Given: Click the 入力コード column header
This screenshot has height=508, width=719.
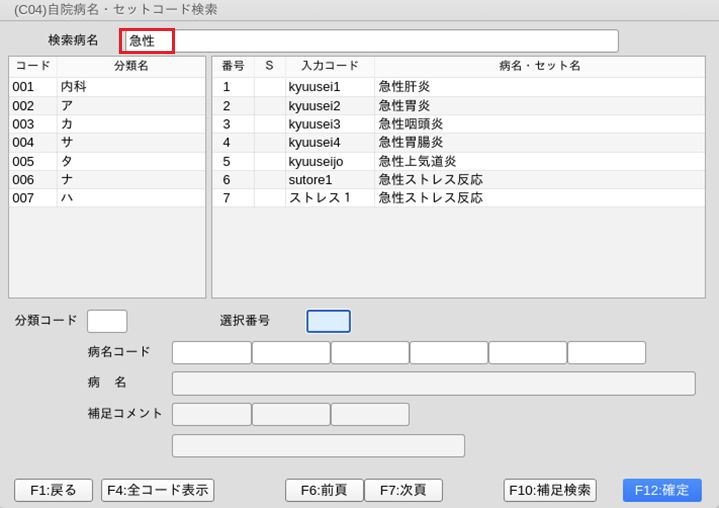Looking at the screenshot, I should click(x=329, y=66).
